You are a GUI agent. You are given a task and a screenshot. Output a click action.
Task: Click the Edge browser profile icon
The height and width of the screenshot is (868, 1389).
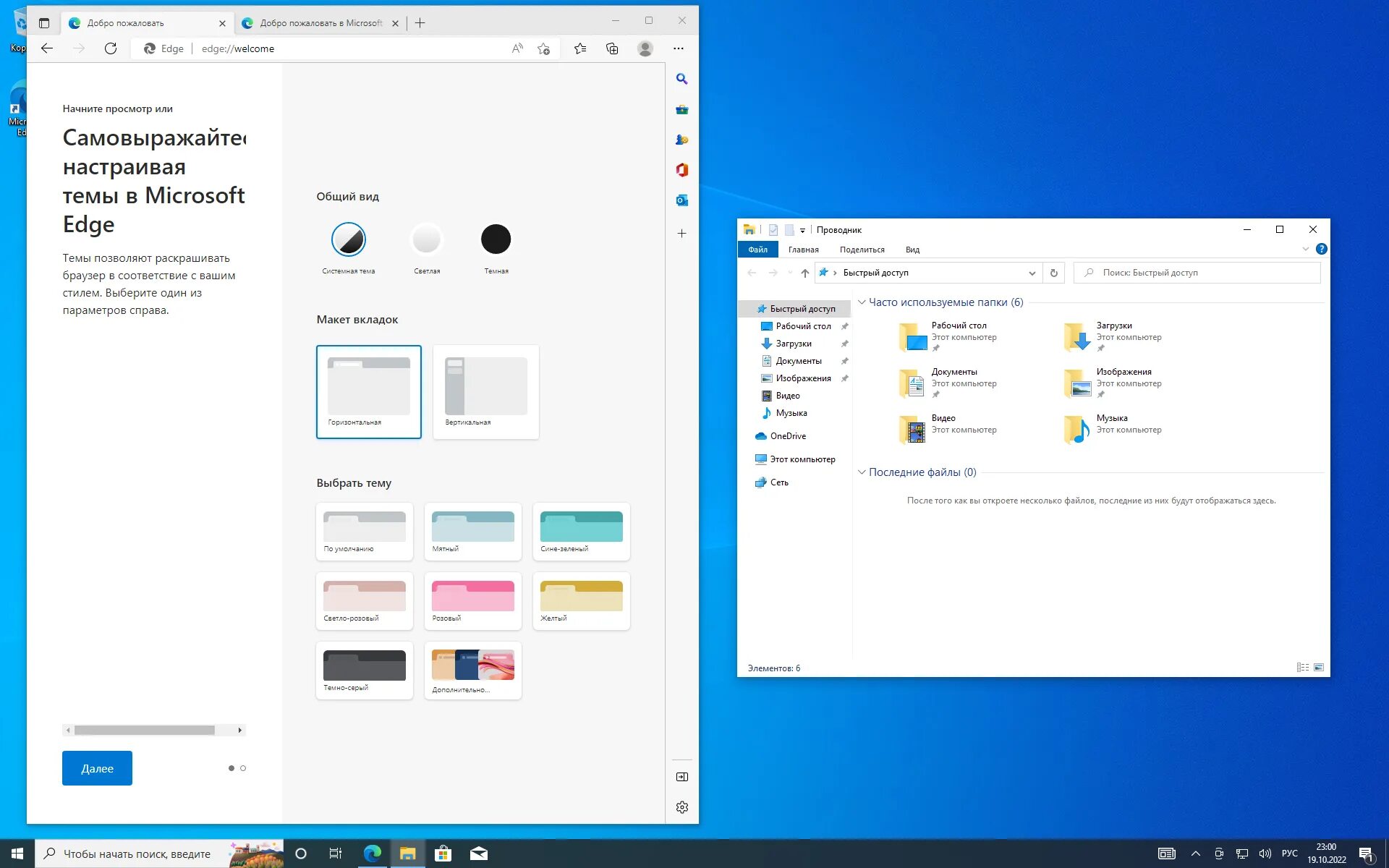645,48
